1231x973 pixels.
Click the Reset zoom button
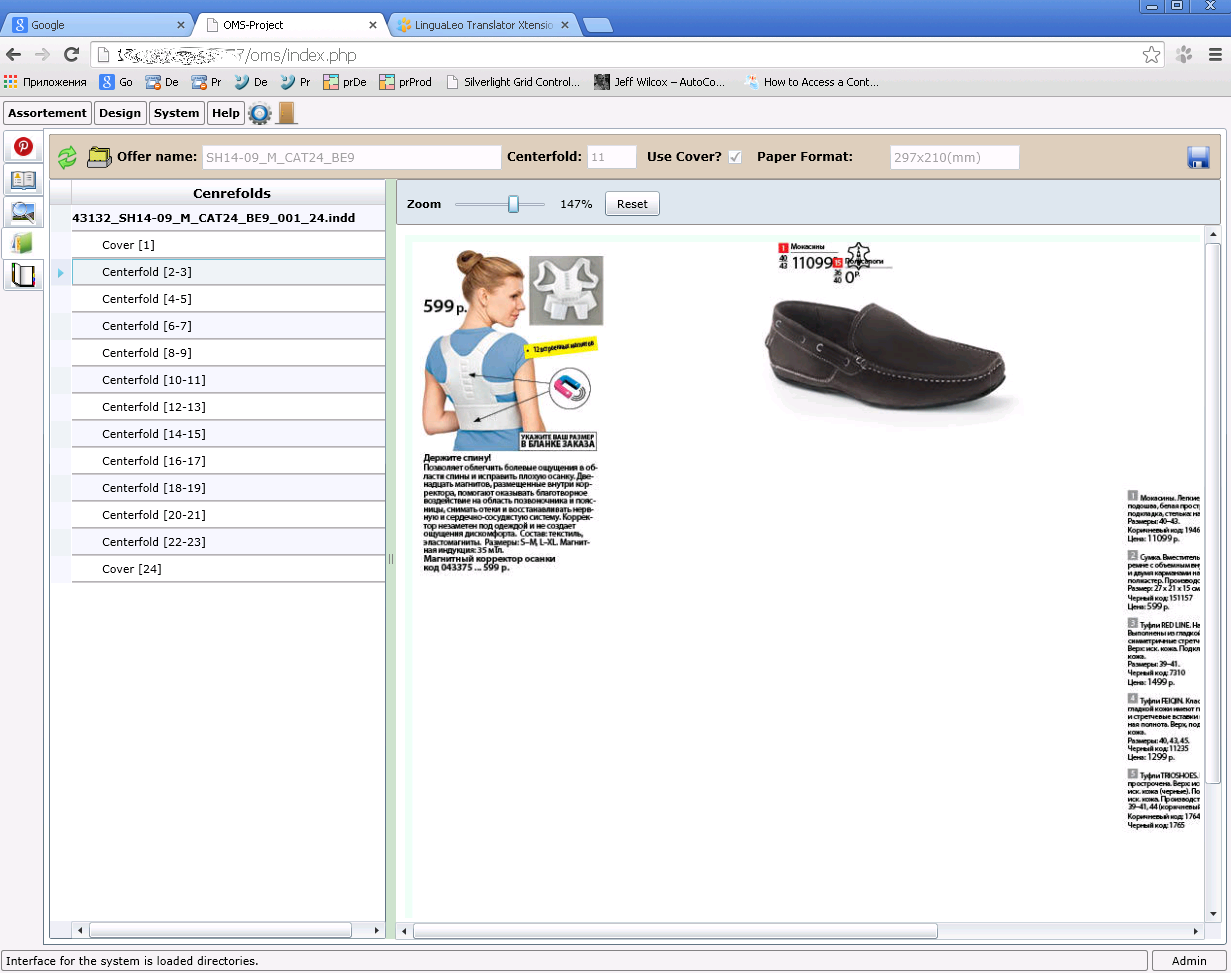(x=632, y=204)
